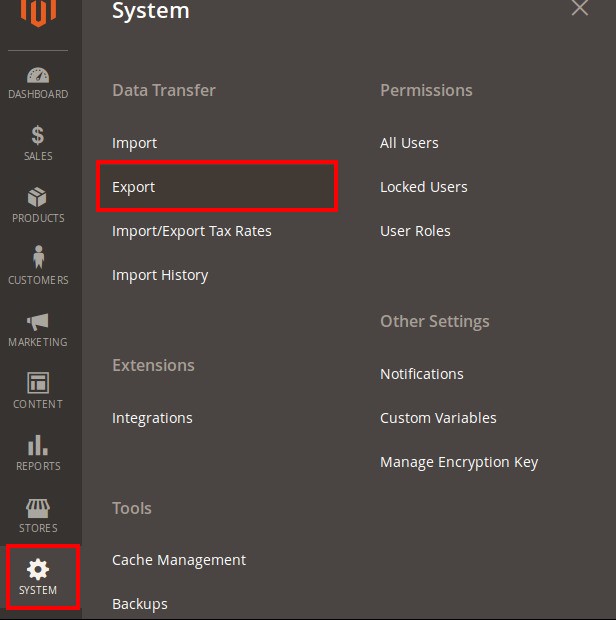Open Cache Management tool

coord(179,560)
